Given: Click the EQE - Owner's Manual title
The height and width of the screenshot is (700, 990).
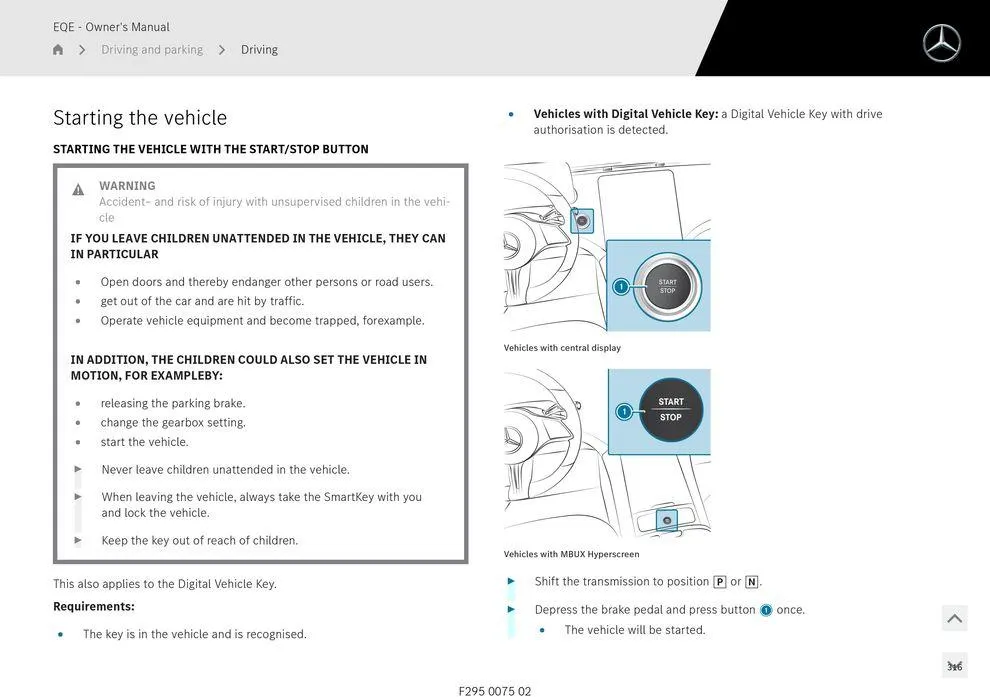Looking at the screenshot, I should (x=110, y=26).
